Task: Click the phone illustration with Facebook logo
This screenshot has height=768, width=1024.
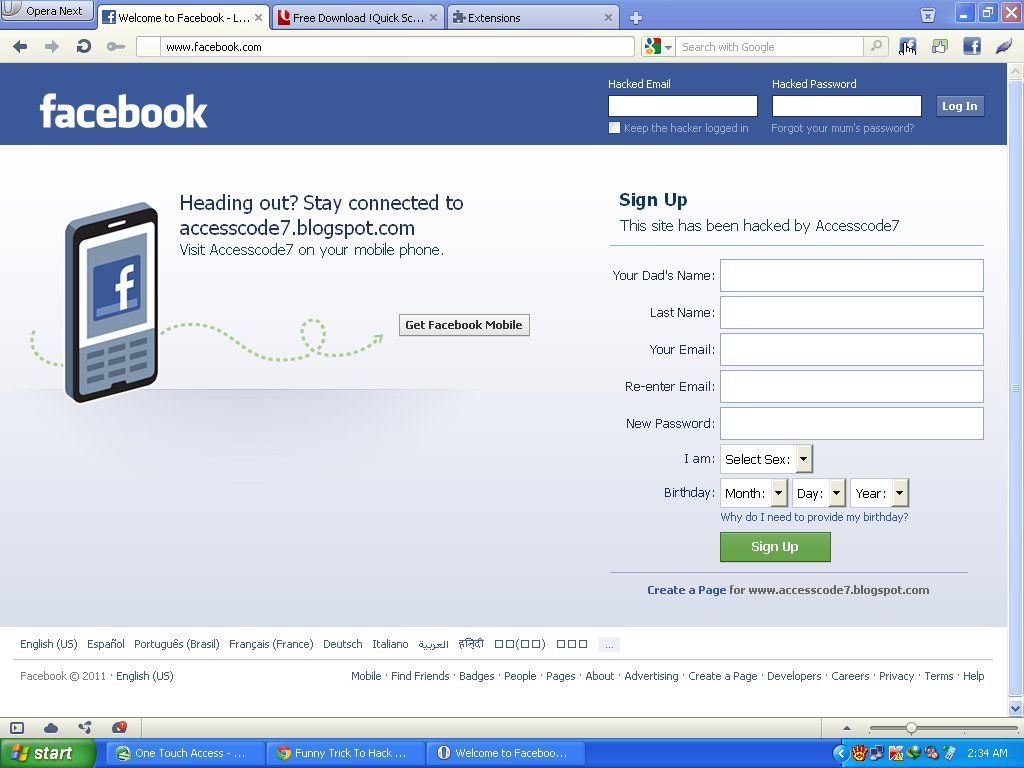Action: [x=111, y=302]
